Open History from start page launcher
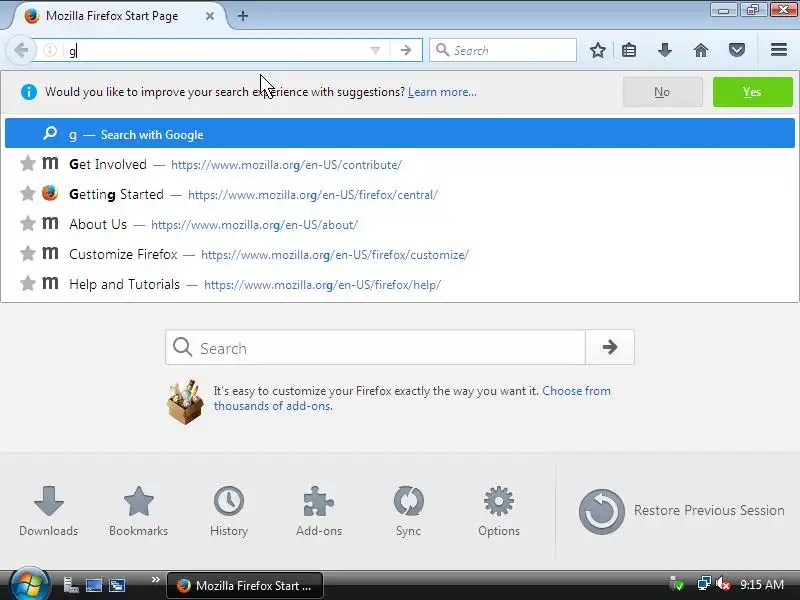The height and width of the screenshot is (600, 800). [229, 511]
